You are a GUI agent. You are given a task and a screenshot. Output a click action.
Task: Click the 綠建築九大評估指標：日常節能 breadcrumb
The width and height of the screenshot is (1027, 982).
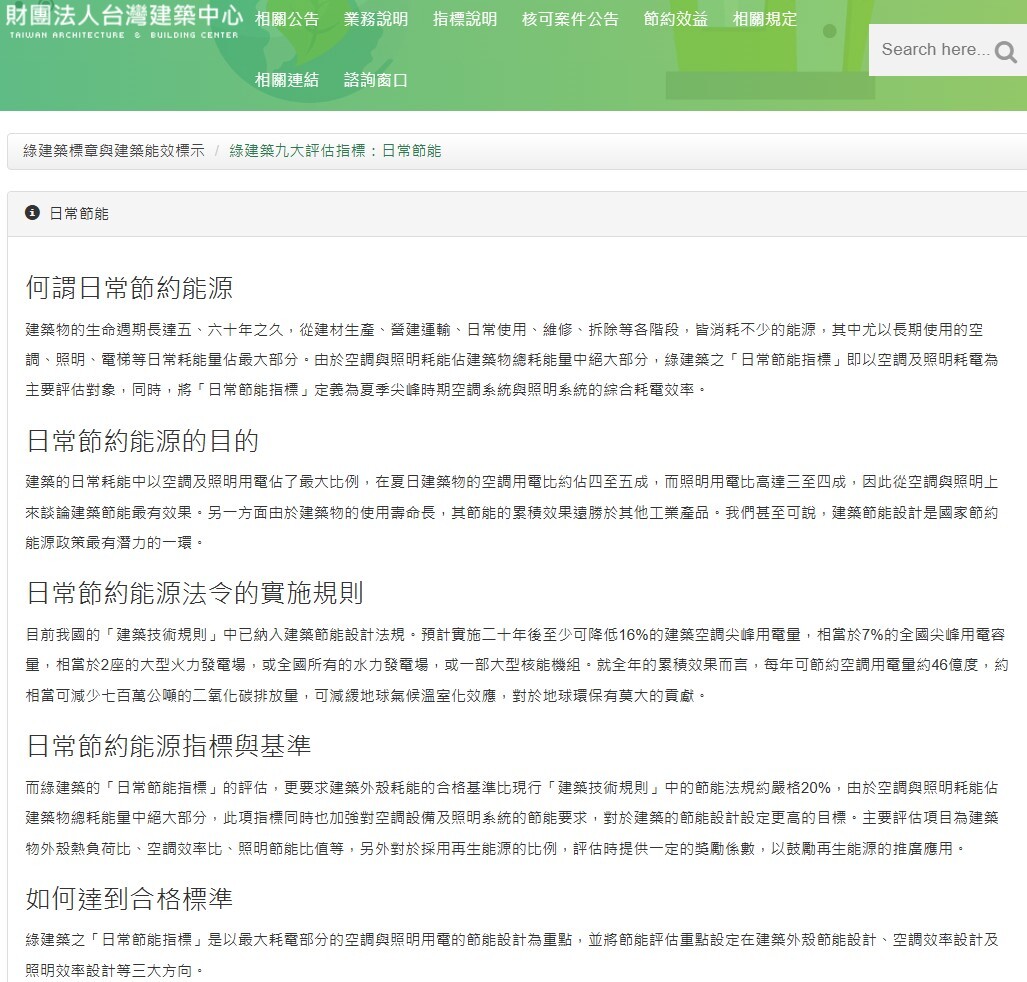335,151
